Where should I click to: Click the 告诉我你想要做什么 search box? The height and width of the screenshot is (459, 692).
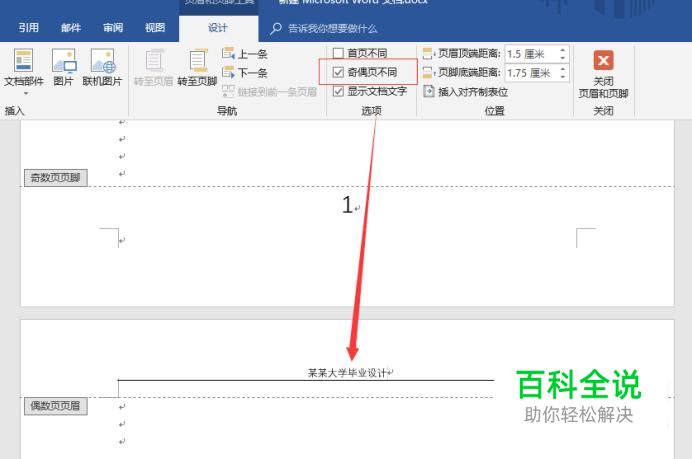pyautogui.click(x=332, y=29)
